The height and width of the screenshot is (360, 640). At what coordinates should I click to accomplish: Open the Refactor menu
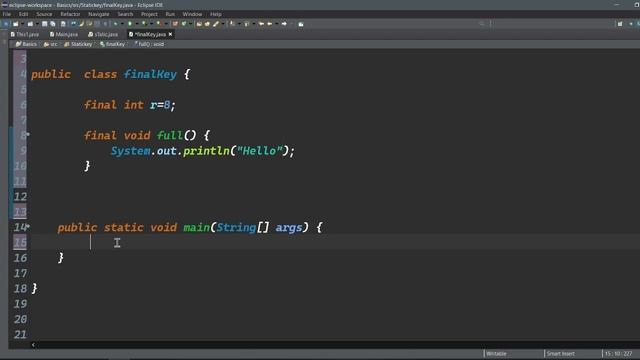(x=70, y=14)
